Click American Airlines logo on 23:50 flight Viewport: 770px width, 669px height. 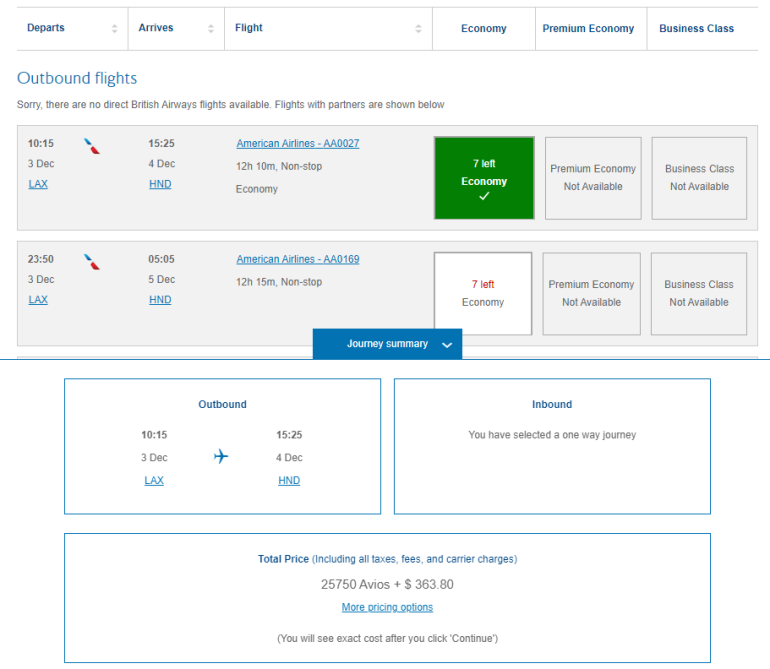coord(92,262)
